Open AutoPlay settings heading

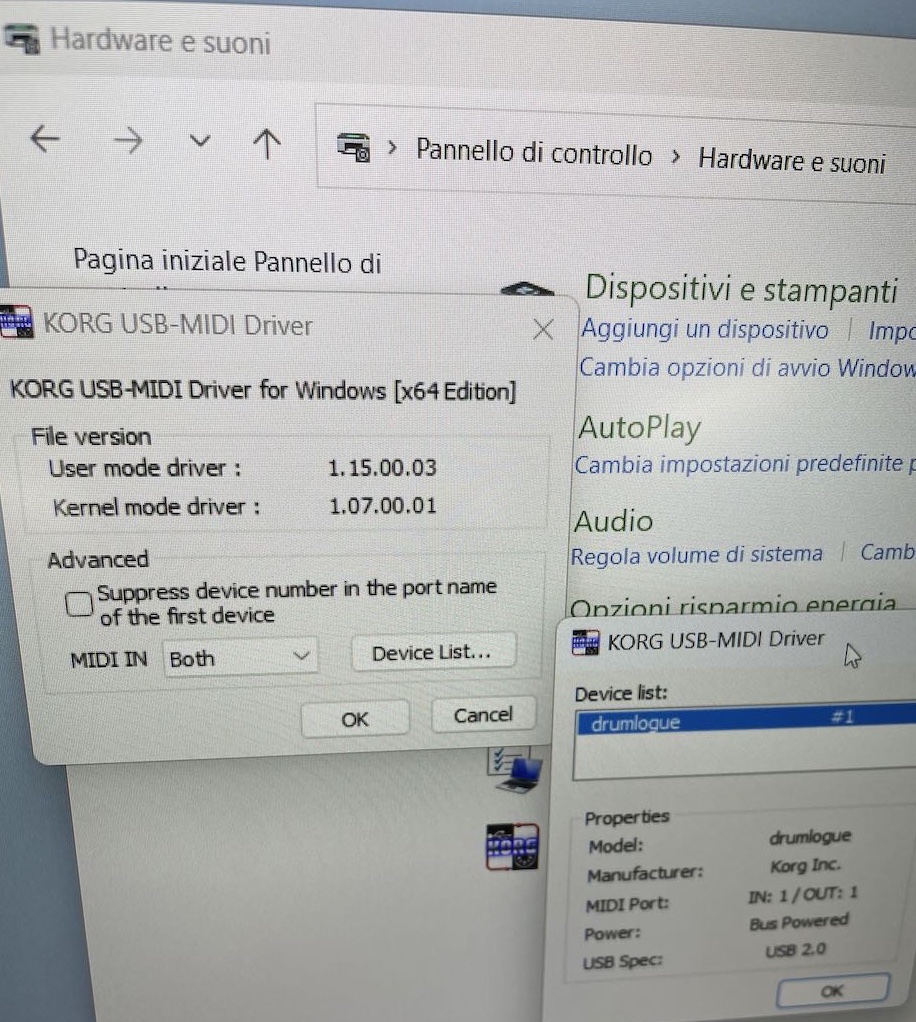[x=640, y=428]
